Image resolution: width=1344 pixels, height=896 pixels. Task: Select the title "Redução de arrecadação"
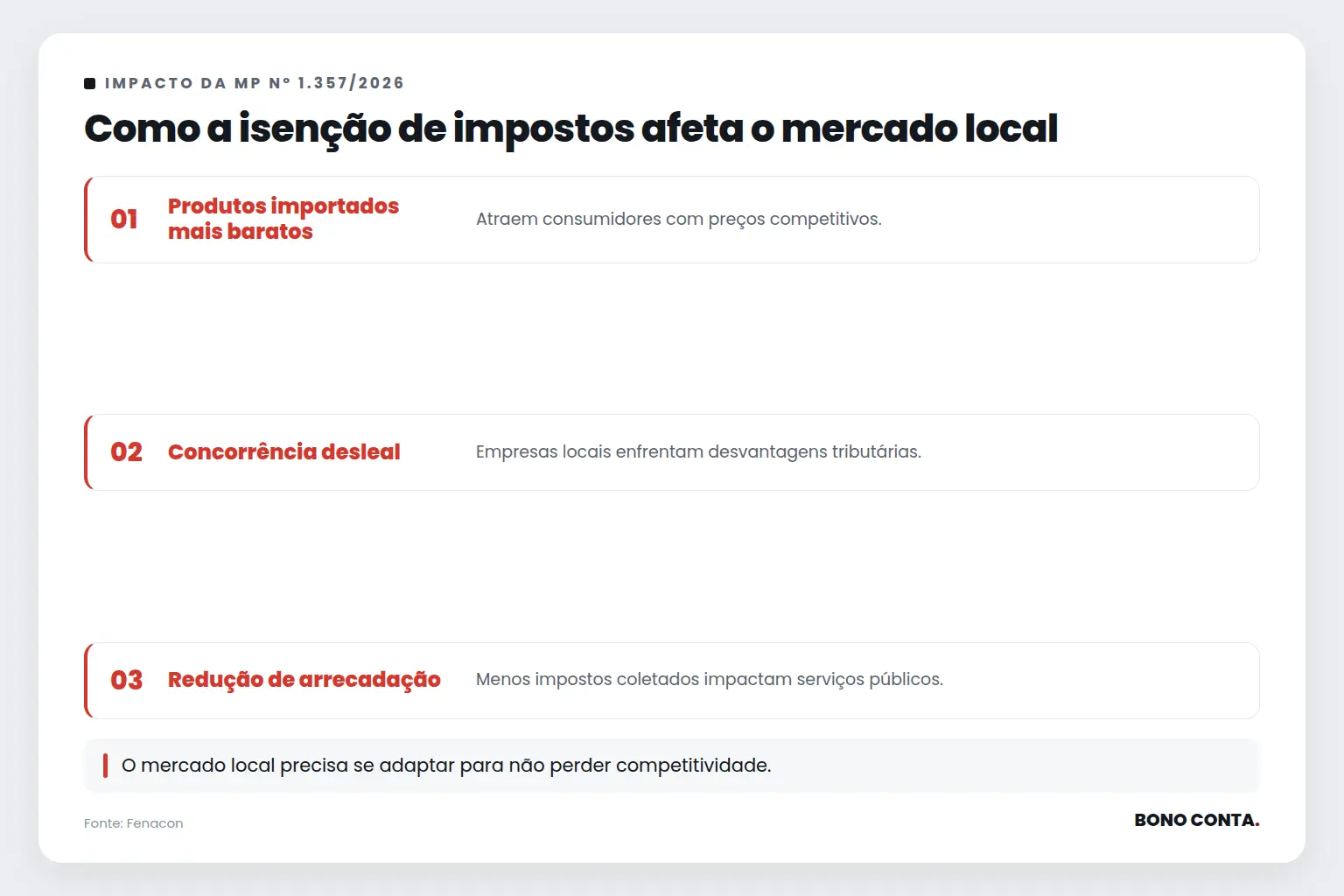click(x=304, y=680)
